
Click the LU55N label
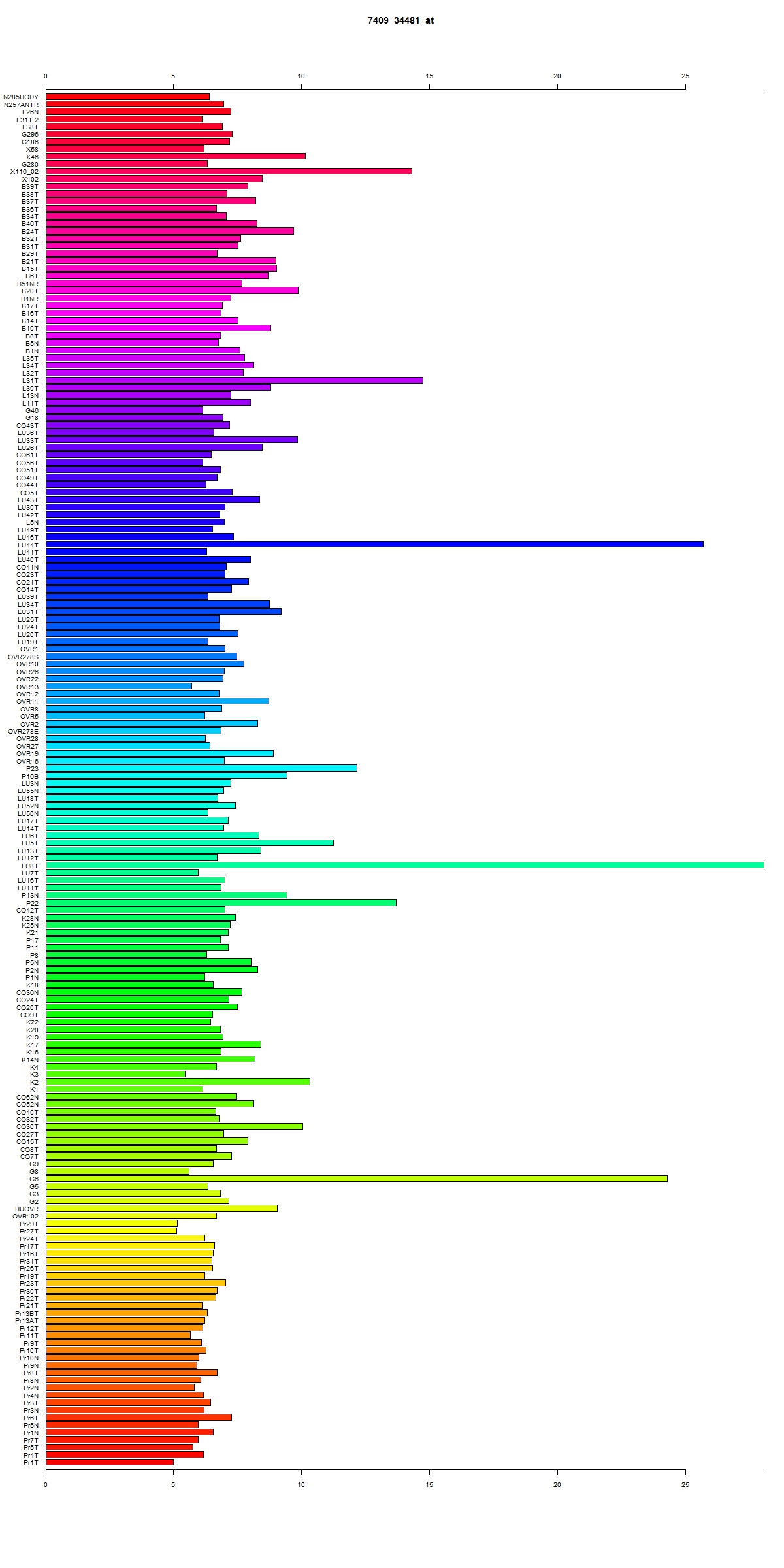click(x=28, y=791)
